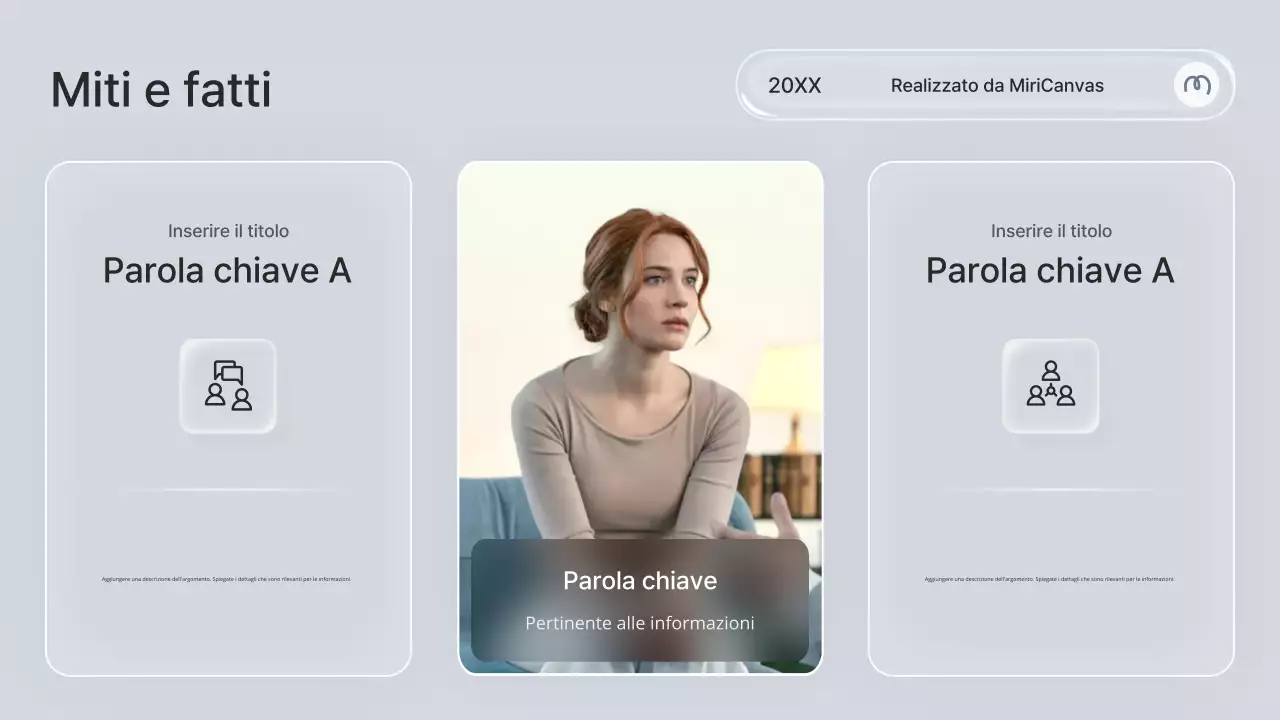Viewport: 1280px width, 720px height.
Task: Click the empty header pill area between year and credit
Action: pos(855,86)
